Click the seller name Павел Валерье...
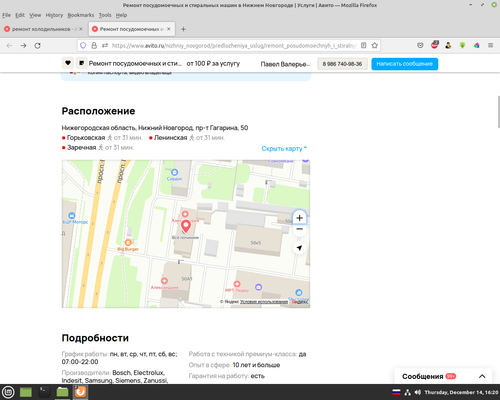The height and width of the screenshot is (400, 500). pyautogui.click(x=285, y=64)
